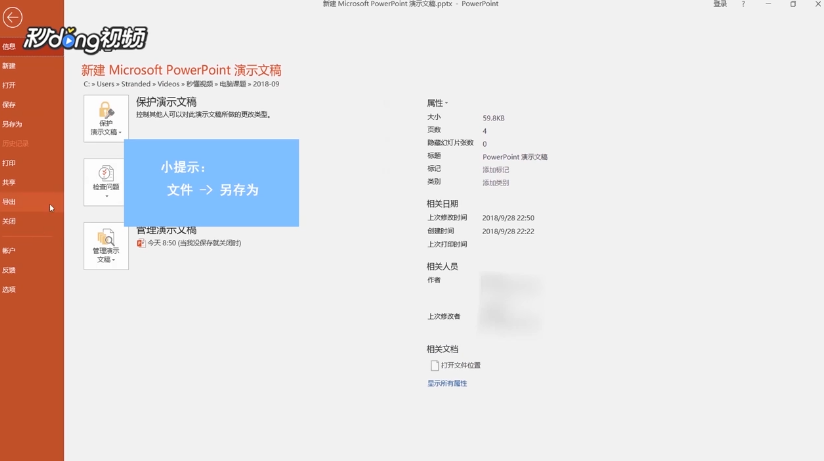The width and height of the screenshot is (824, 461).
Task: Click the created time 2018/9/28 22:22
Action: (x=508, y=231)
